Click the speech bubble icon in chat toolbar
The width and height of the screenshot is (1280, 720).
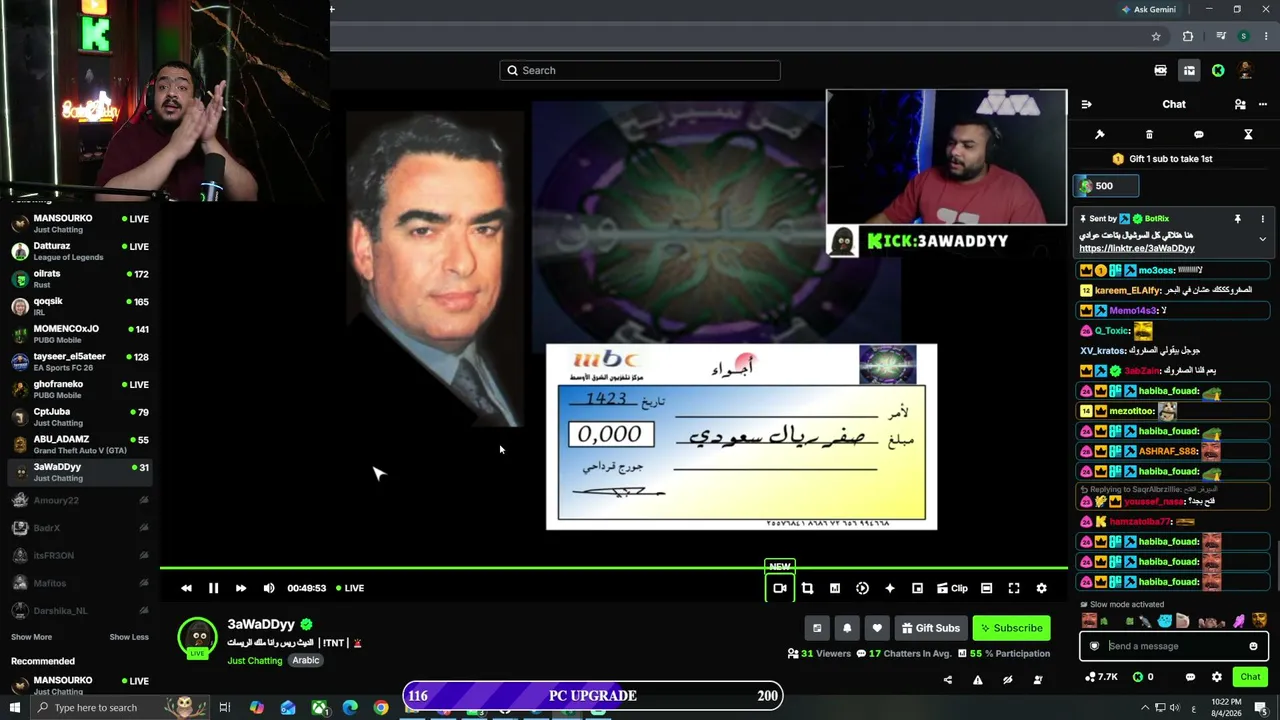coord(1198,134)
